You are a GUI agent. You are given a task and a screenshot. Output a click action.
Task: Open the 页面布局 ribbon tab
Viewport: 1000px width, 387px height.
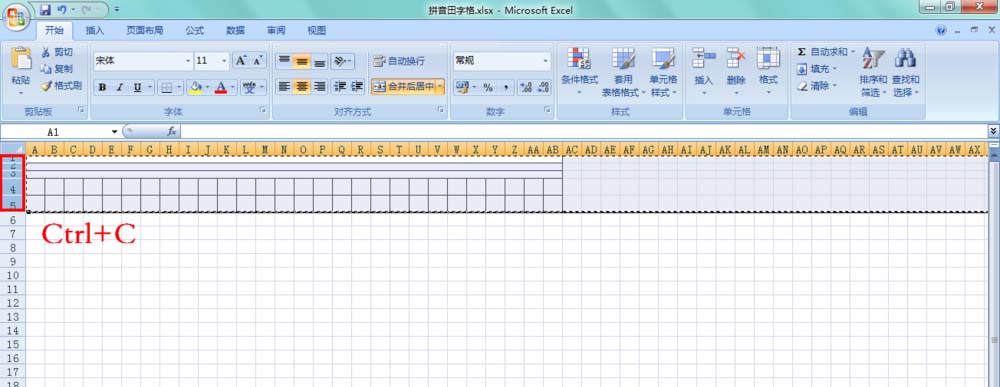[144, 30]
